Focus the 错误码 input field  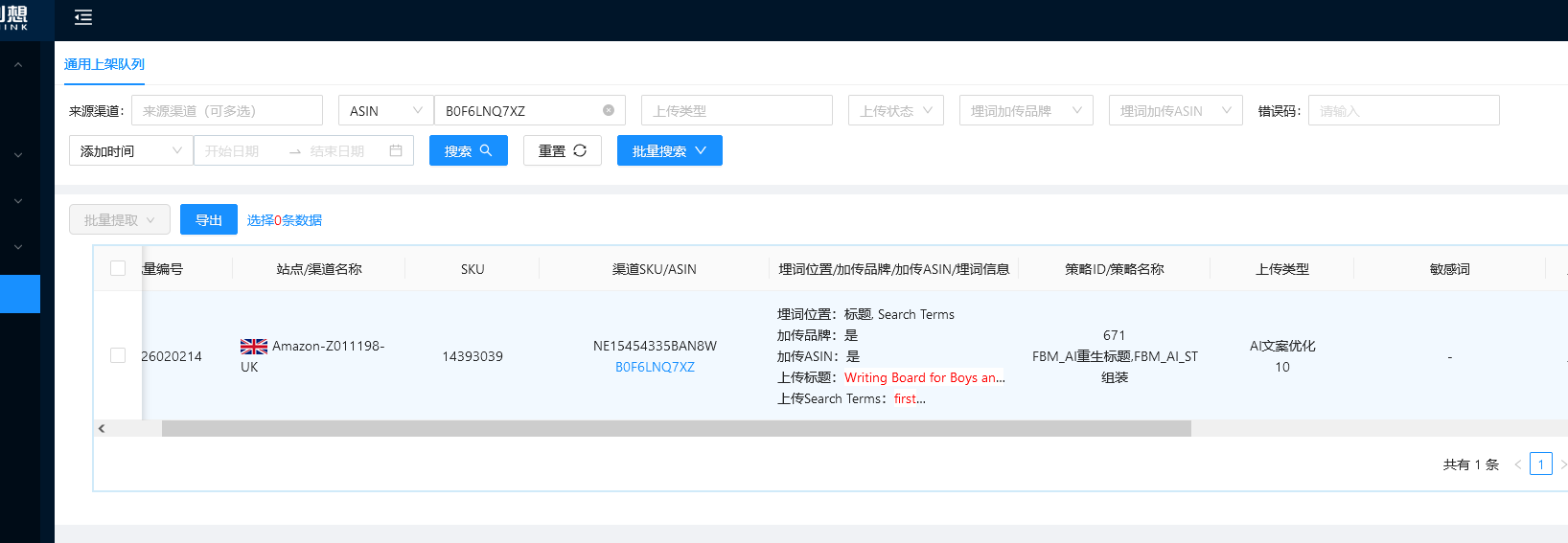(x=1404, y=110)
